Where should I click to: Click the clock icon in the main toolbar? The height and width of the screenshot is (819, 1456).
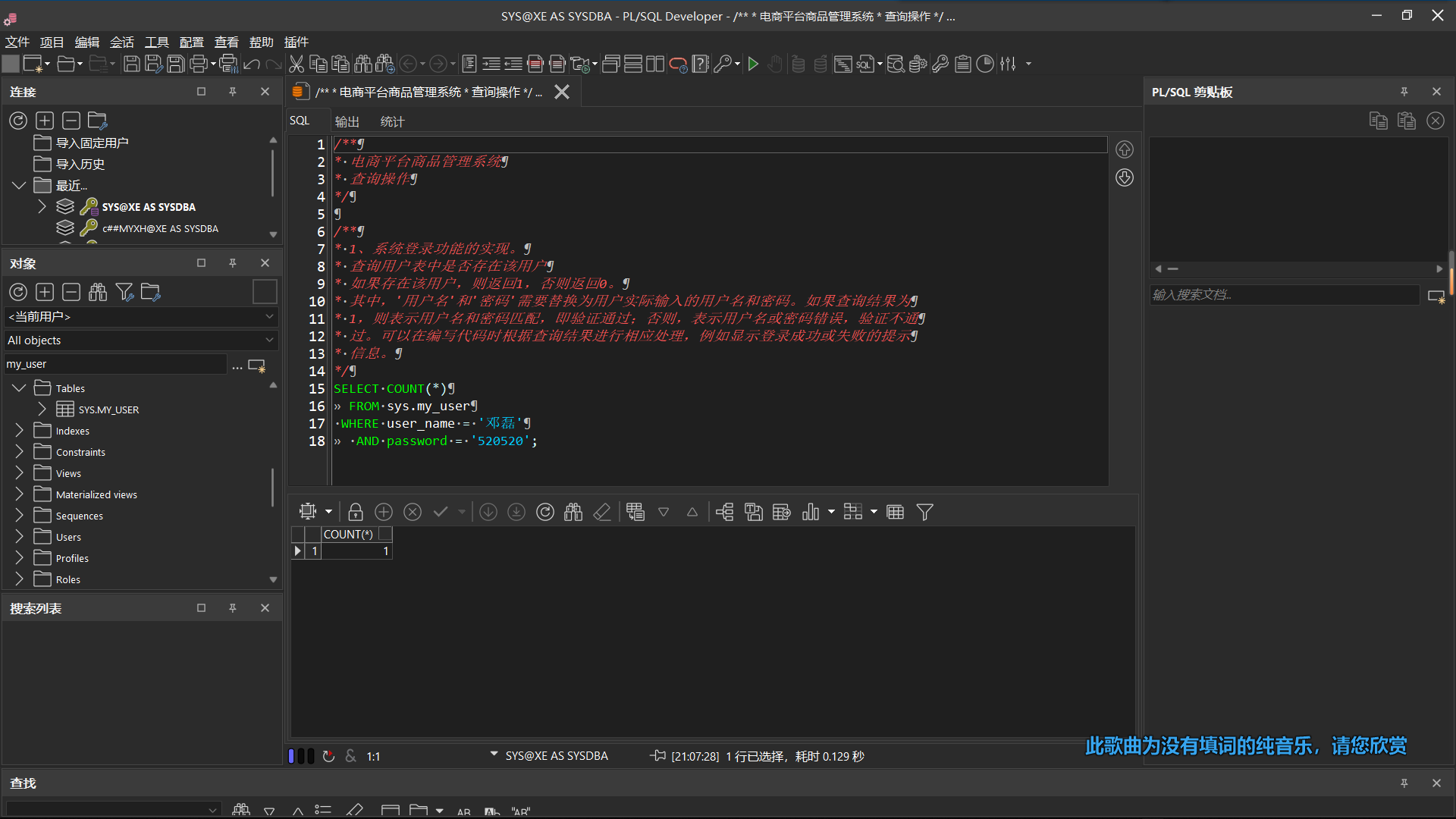[985, 64]
